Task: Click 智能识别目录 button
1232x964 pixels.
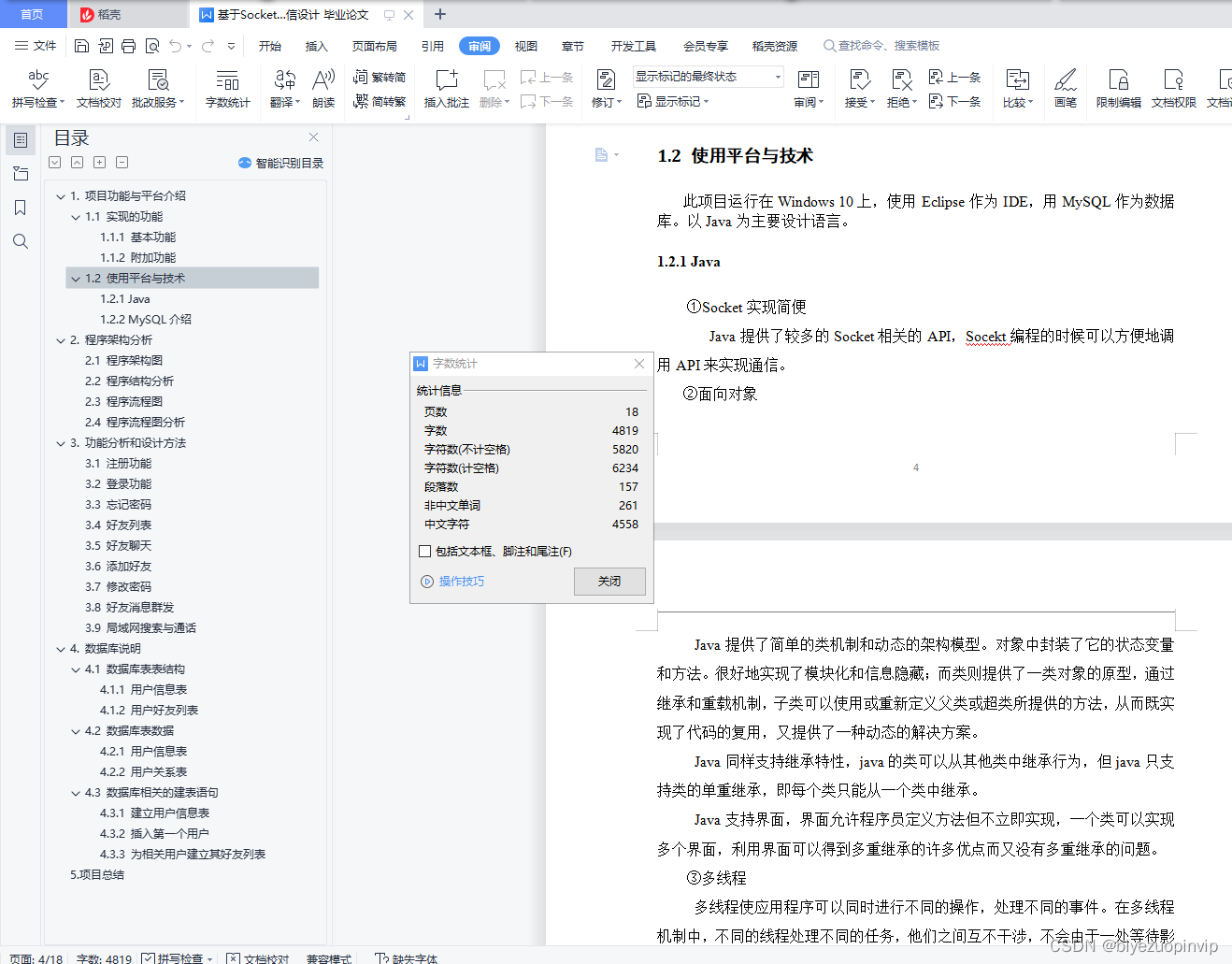Action: tap(281, 163)
